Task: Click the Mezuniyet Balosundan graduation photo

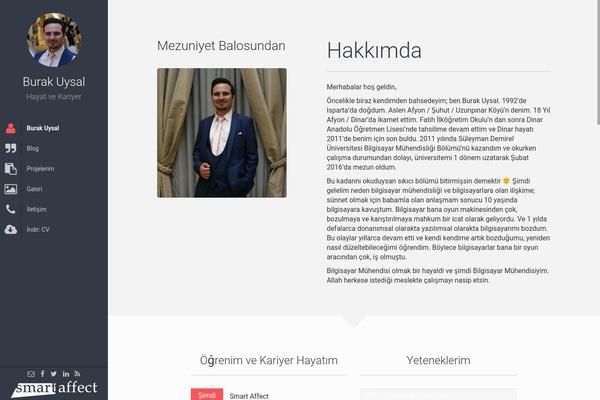Action: [222, 133]
